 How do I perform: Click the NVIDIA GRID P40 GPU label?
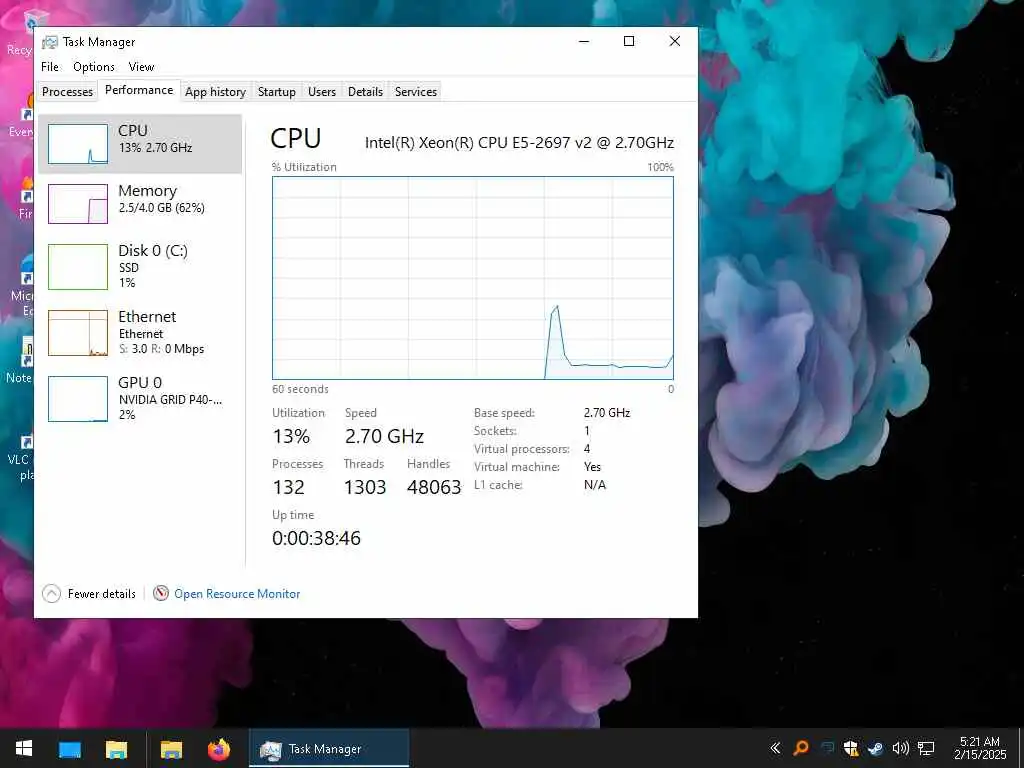pos(170,400)
